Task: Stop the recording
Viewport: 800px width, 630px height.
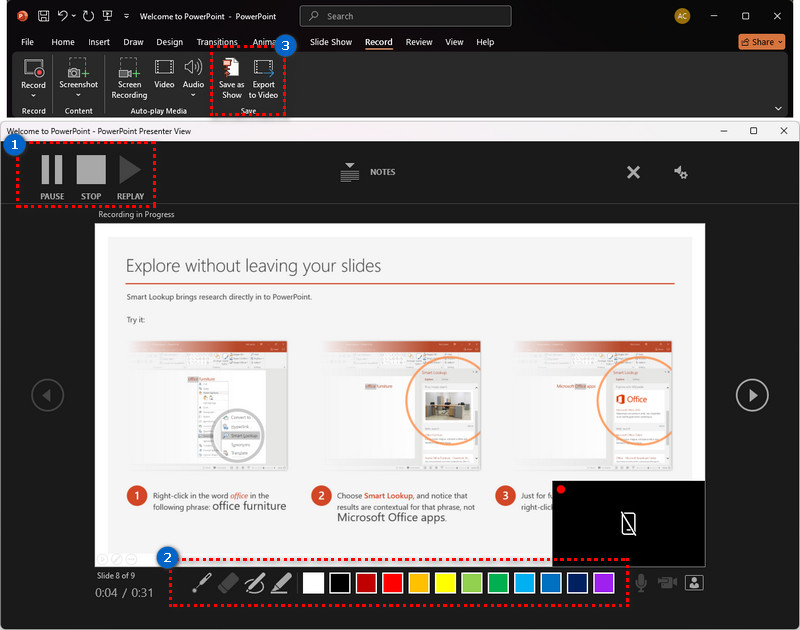Action: (91, 177)
